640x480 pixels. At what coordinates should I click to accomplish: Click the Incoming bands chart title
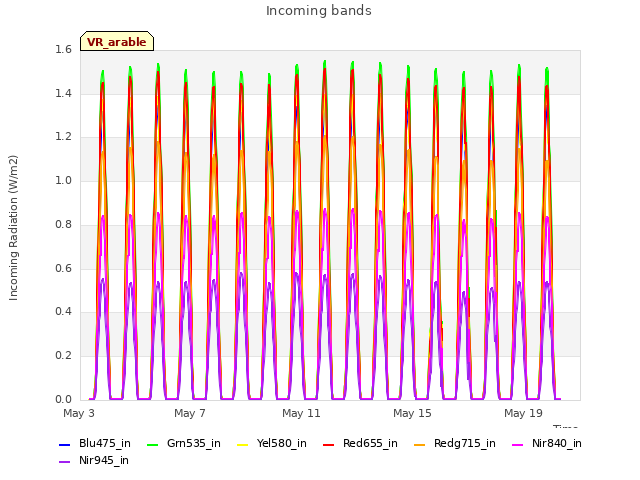[x=319, y=11]
